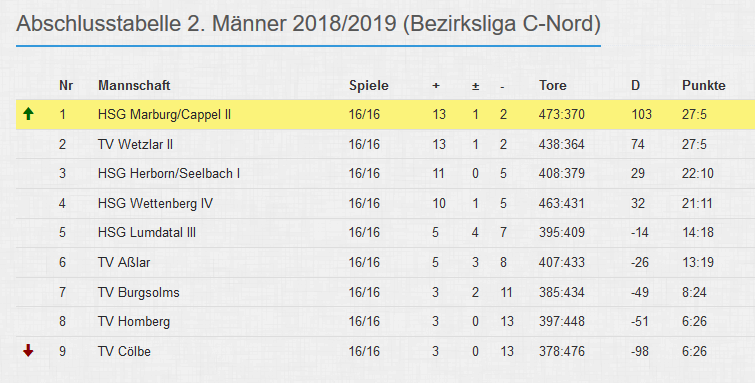Image resolution: width=755 pixels, height=383 pixels.
Task: Click the Mannschaft column header
Action: click(x=134, y=85)
